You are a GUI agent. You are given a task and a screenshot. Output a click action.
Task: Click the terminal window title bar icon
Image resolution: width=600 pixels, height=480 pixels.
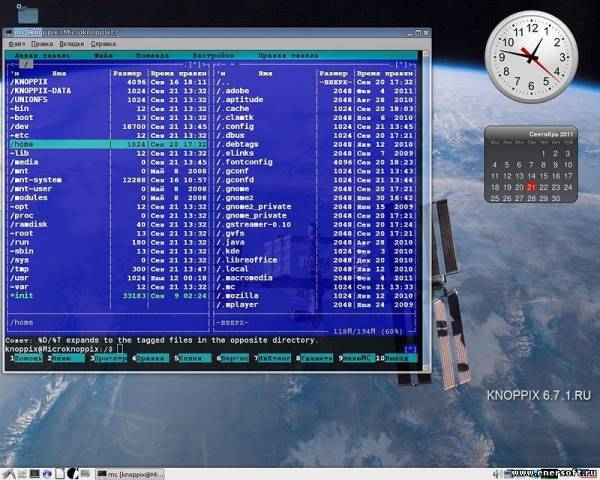click(8, 33)
